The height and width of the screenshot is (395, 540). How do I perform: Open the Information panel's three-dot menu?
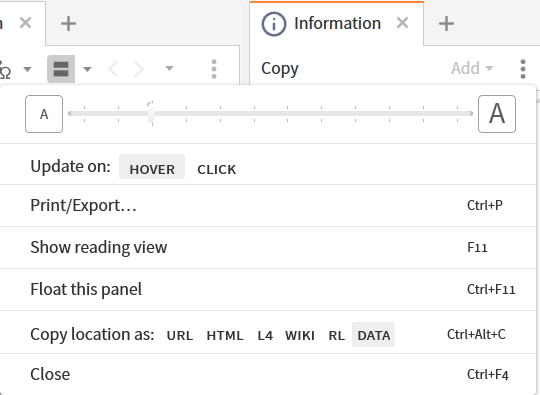(523, 69)
